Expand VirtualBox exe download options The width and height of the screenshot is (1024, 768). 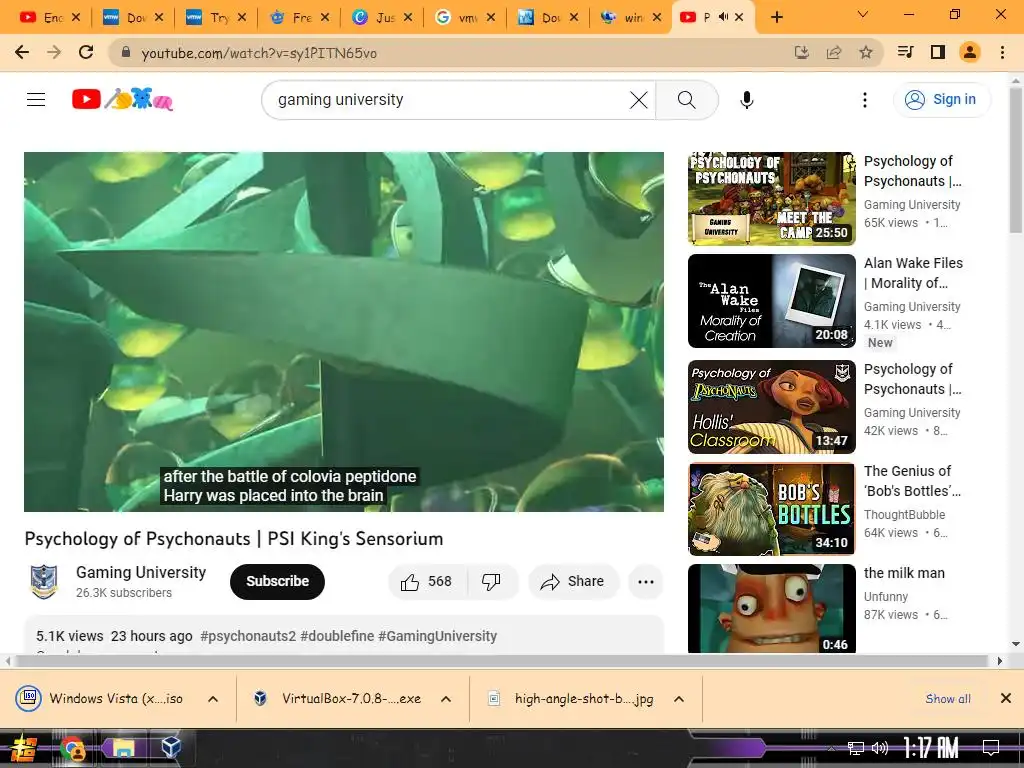click(446, 699)
